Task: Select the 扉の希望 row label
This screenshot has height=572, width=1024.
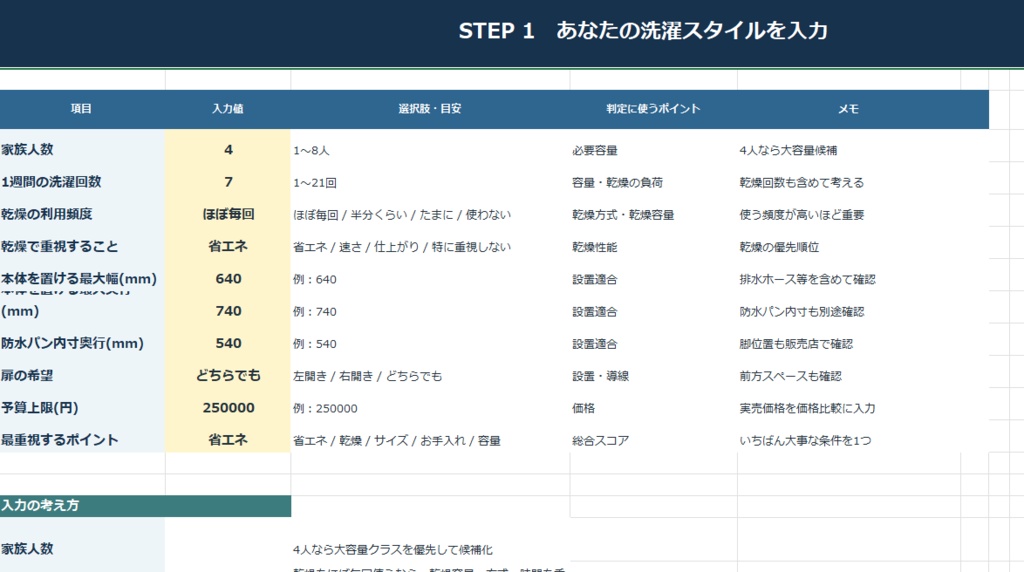Action: pyautogui.click(x=27, y=375)
